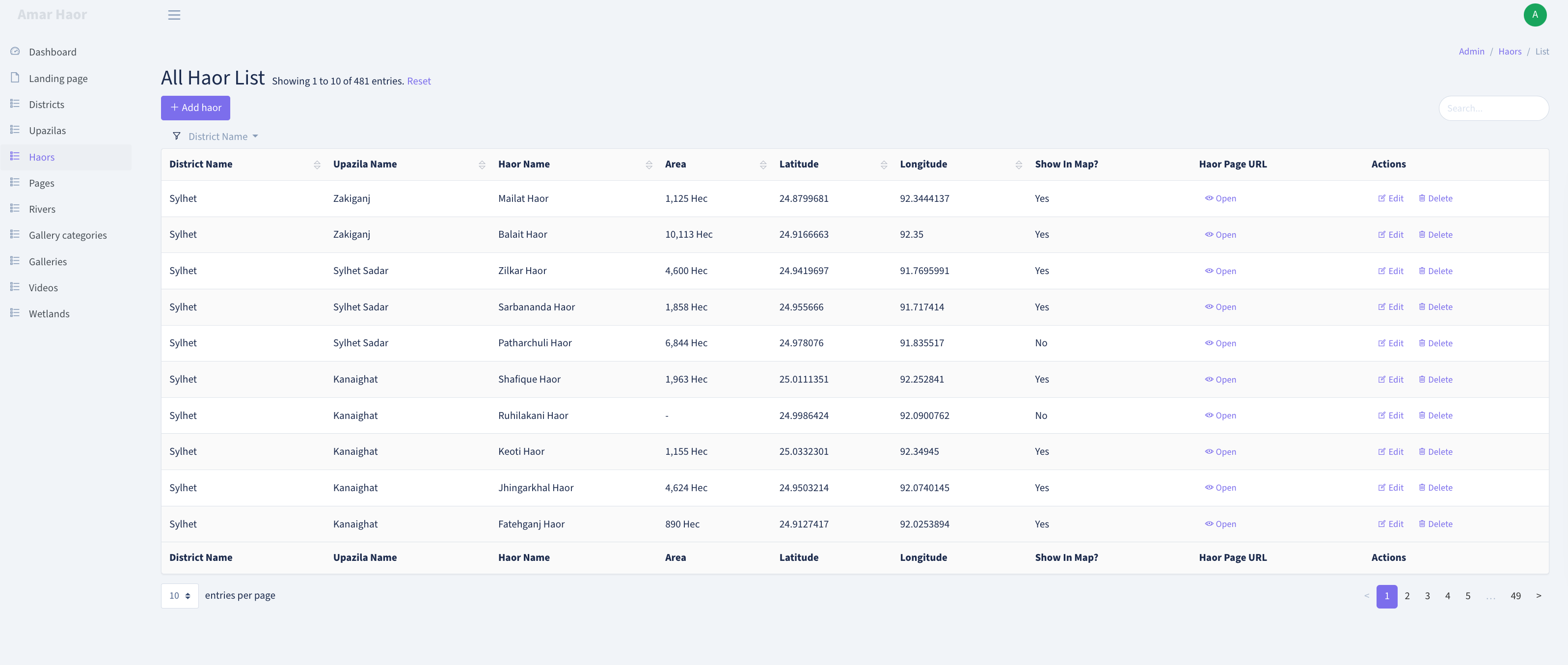1568x665 pixels.
Task: Reset the table filters with the Reset link
Action: click(x=419, y=81)
